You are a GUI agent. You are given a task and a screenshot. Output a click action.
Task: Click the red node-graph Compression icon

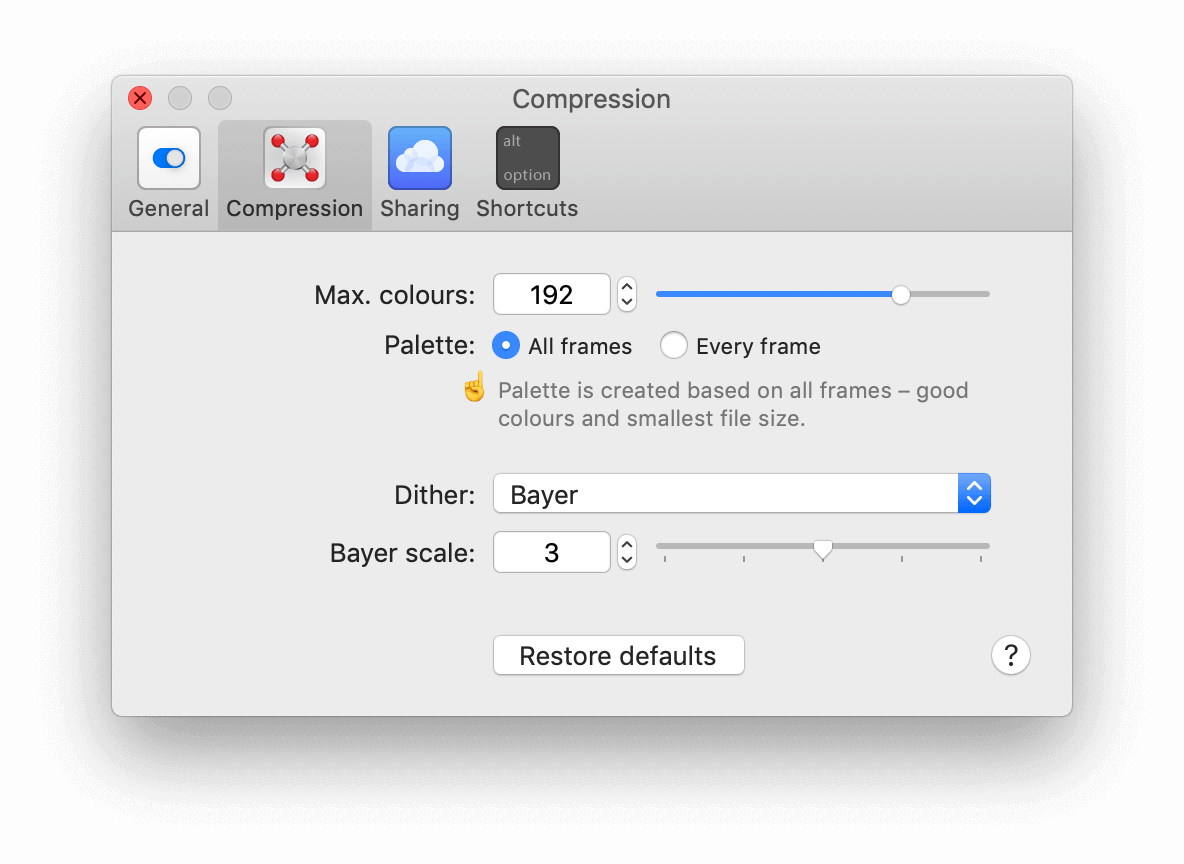tap(294, 157)
